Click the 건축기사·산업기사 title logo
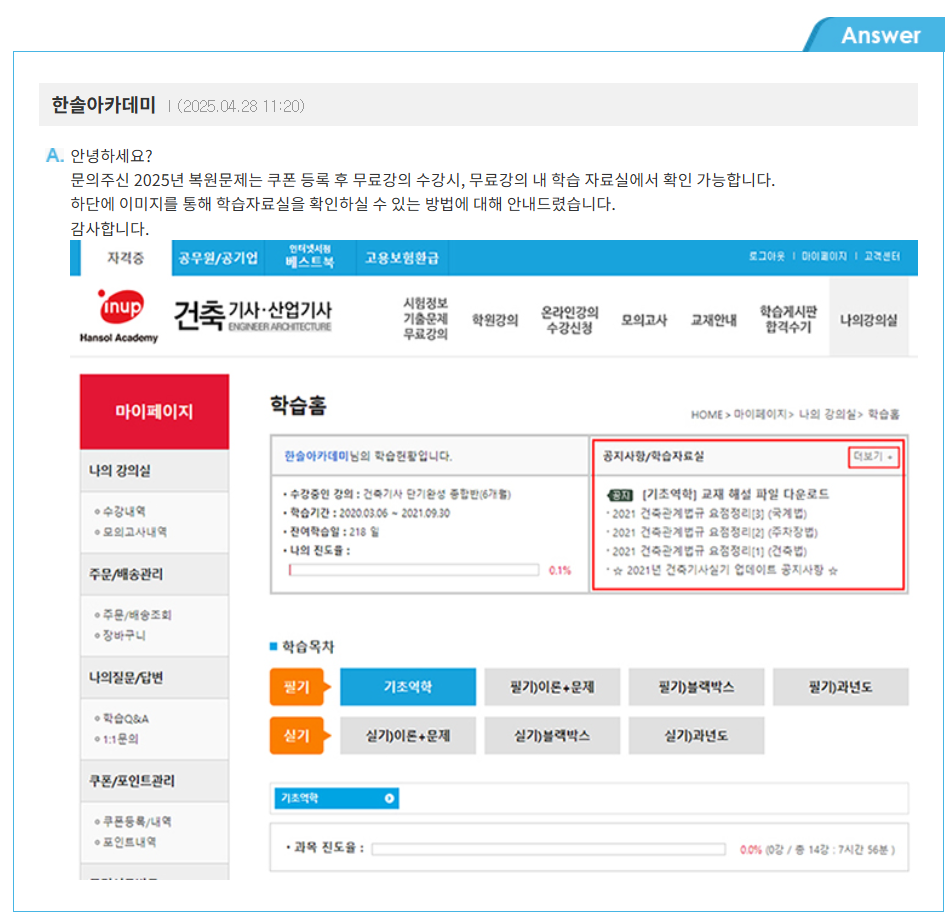 pos(253,316)
